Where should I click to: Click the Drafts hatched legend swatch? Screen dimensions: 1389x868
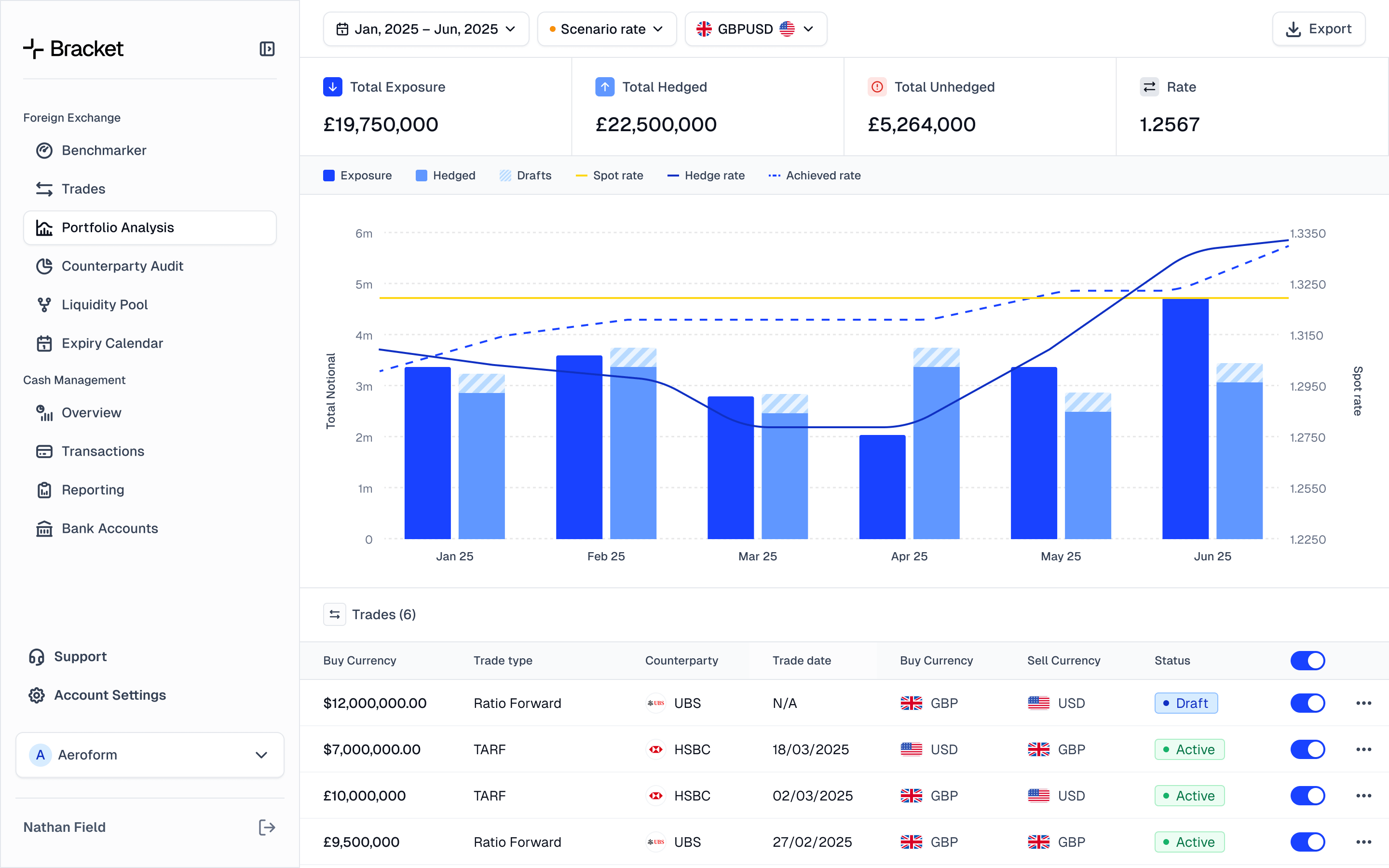click(x=505, y=176)
